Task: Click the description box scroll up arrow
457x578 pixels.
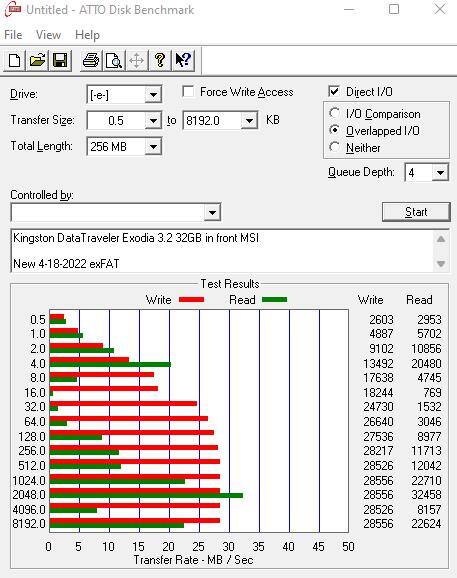Action: (x=441, y=239)
